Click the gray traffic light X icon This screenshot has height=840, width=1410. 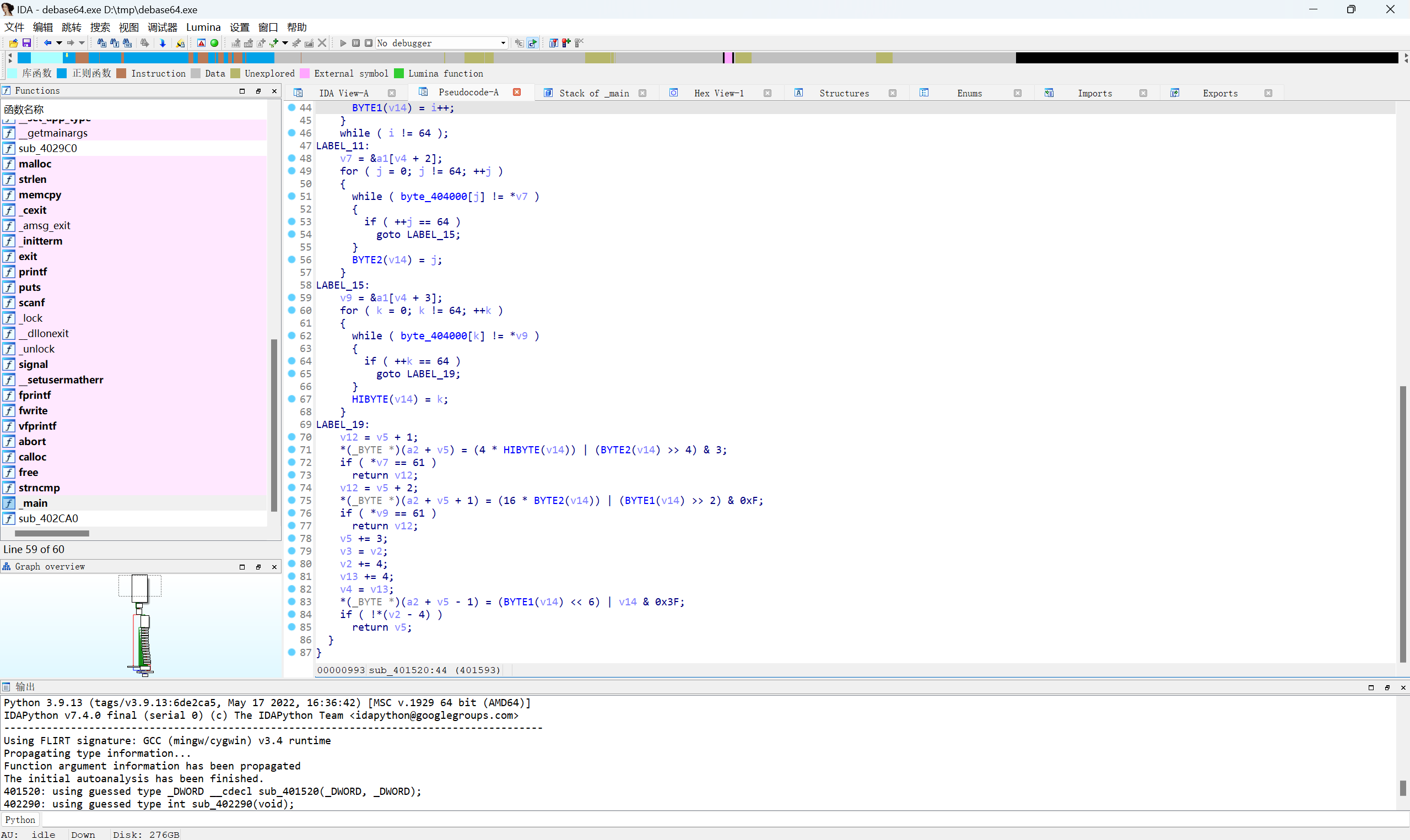click(579, 43)
